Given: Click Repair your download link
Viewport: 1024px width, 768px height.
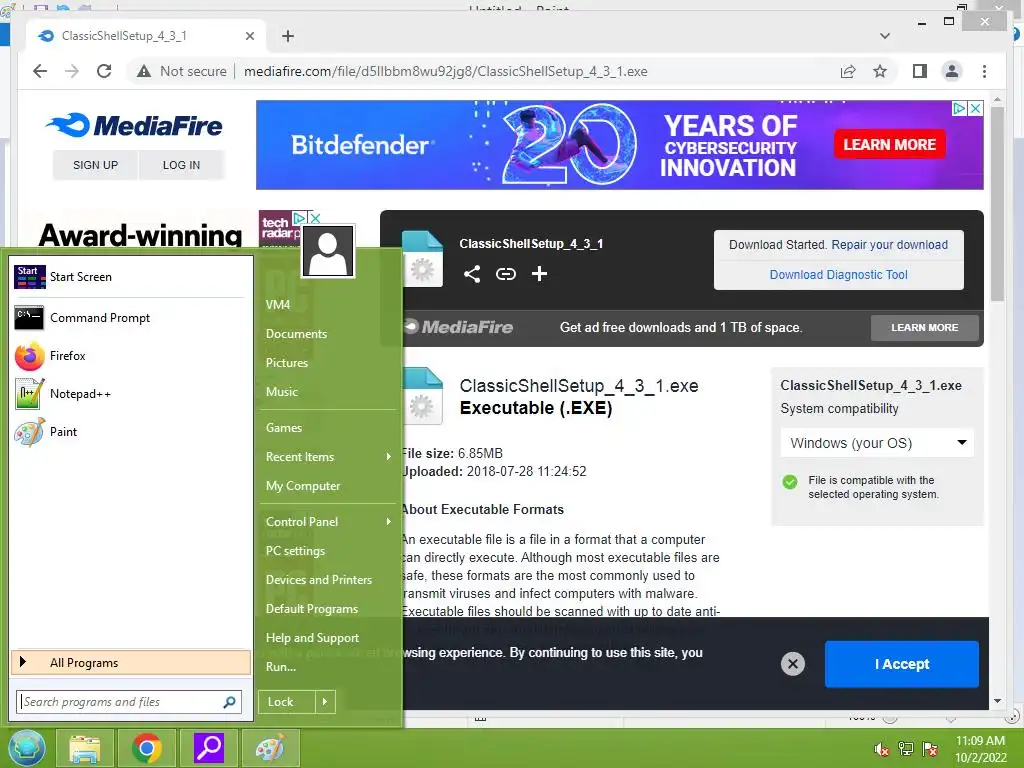Looking at the screenshot, I should (x=889, y=245).
